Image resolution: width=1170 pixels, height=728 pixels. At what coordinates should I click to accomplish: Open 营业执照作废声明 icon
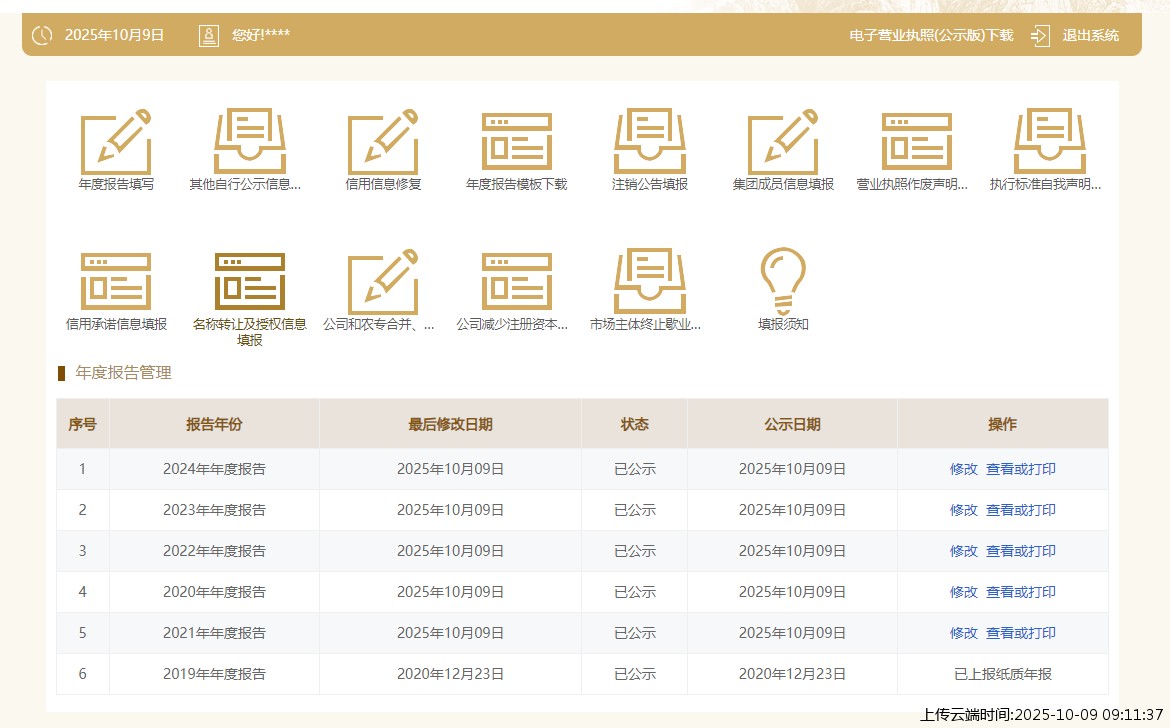click(x=916, y=142)
